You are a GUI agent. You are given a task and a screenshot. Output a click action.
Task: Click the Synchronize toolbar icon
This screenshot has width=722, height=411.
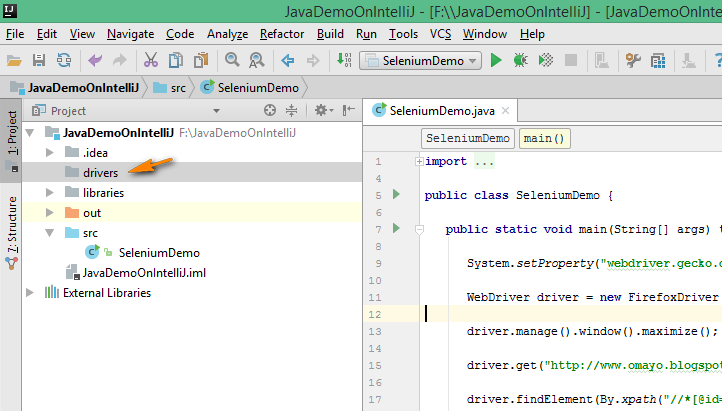pyautogui.click(x=64, y=60)
